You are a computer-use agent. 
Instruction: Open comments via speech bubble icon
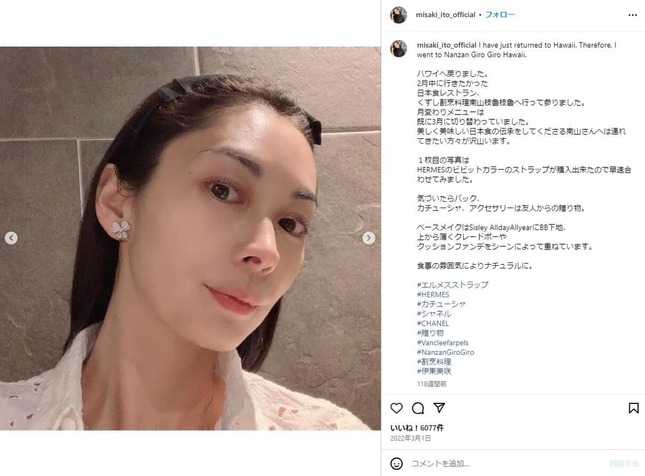pyautogui.click(x=418, y=408)
